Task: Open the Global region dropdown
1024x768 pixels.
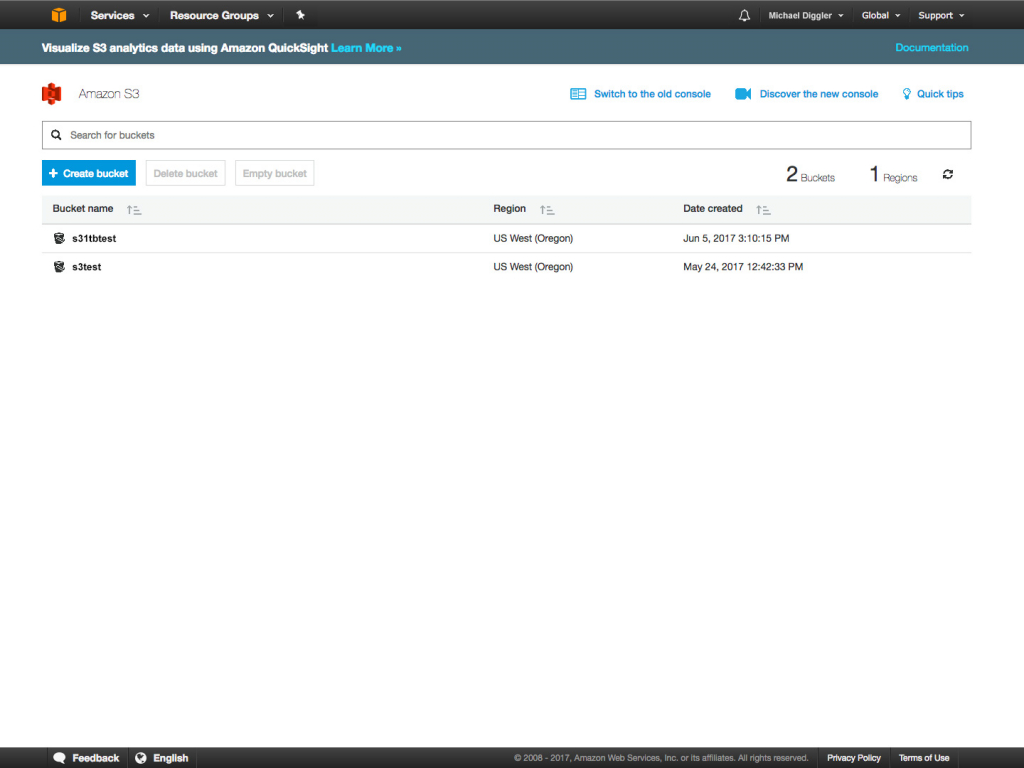Action: (x=881, y=15)
